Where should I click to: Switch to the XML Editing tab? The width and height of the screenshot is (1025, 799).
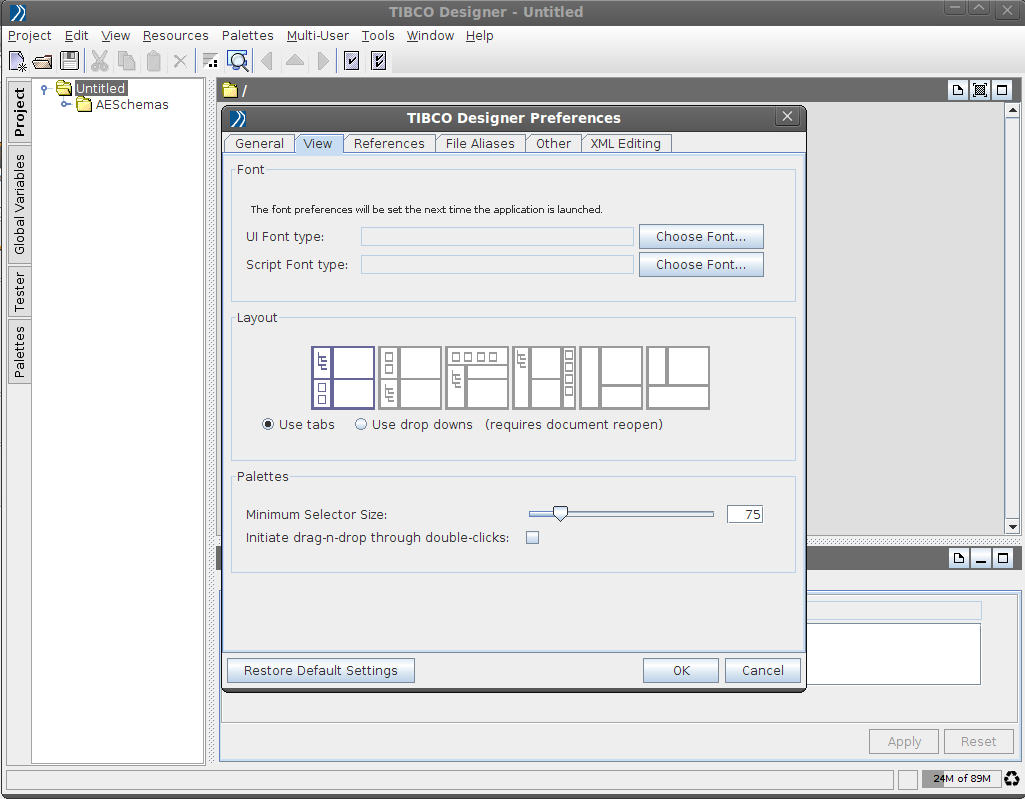pyautogui.click(x=625, y=143)
